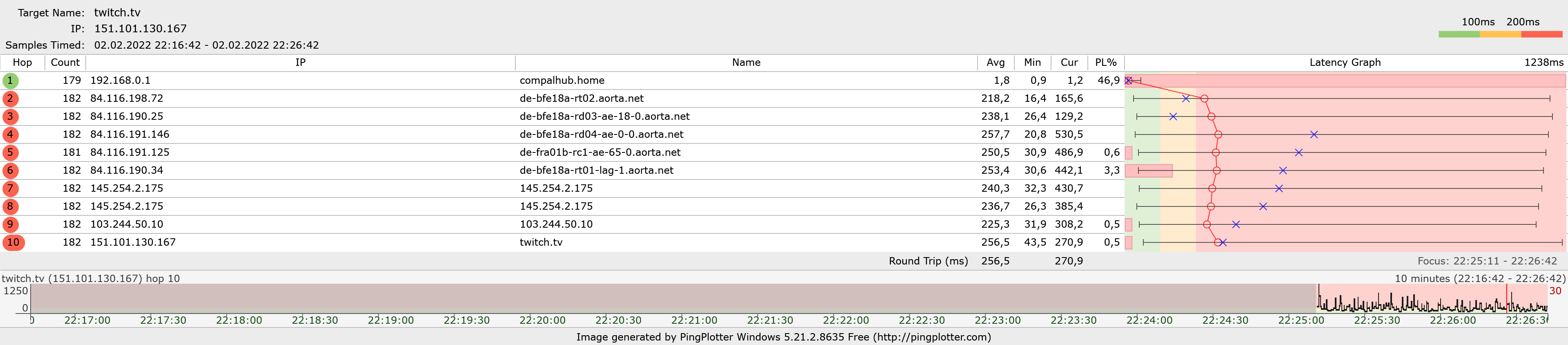1568x345 pixels.
Task: Choose the red hop 10 circle icon
Action: (x=13, y=242)
